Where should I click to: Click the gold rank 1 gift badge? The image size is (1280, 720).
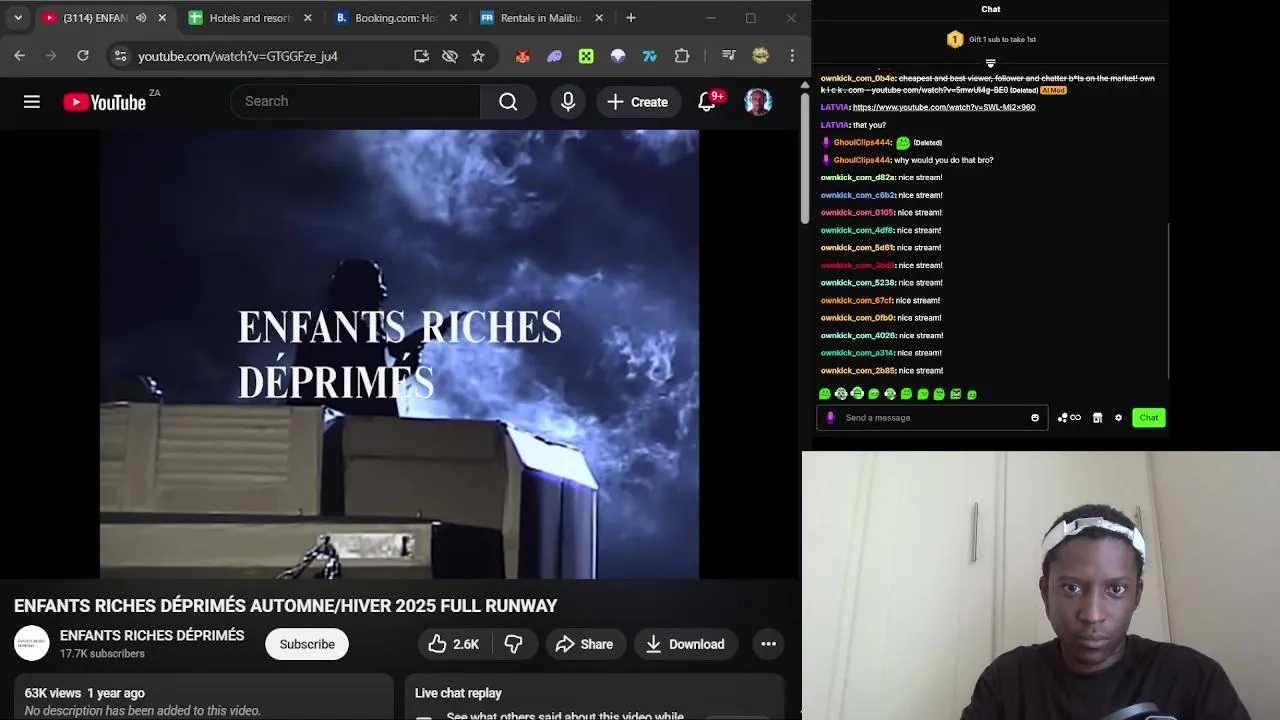955,40
